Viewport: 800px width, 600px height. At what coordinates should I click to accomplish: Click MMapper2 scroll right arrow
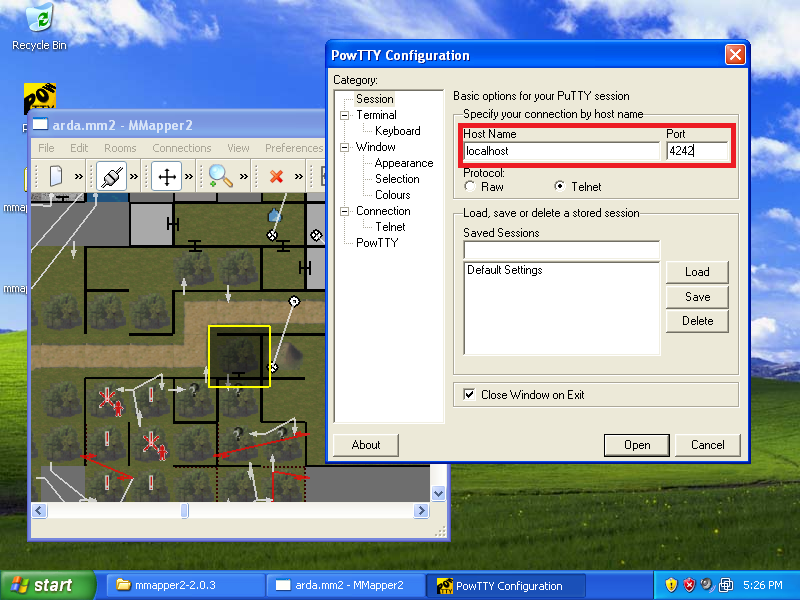click(x=421, y=510)
